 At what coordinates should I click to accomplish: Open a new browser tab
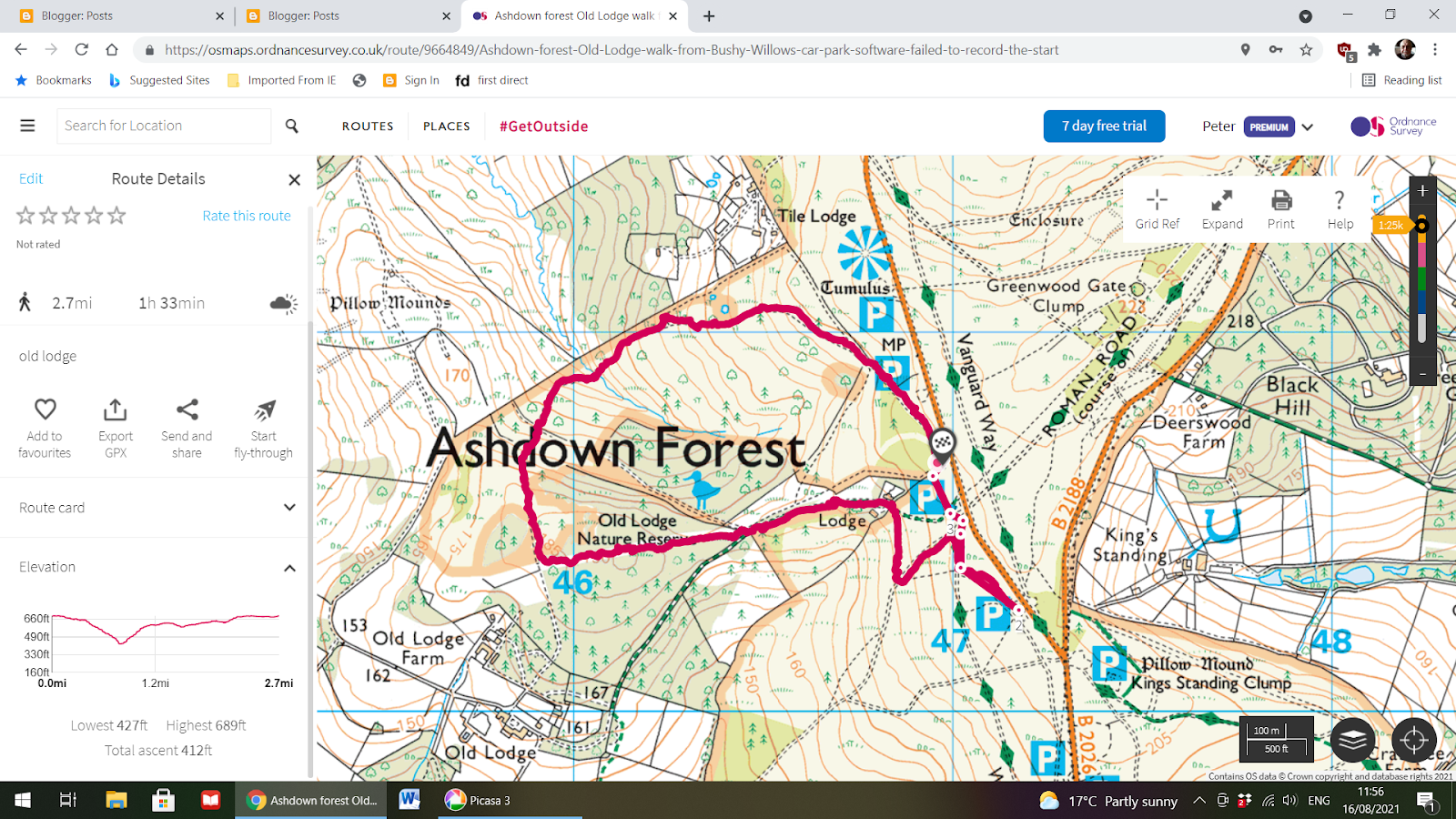coord(709,15)
